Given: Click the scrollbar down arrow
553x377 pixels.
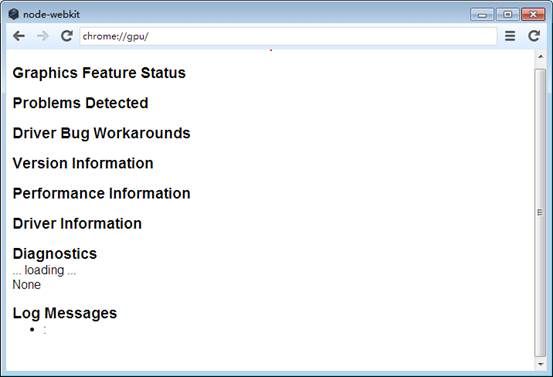Looking at the screenshot, I should pos(540,364).
